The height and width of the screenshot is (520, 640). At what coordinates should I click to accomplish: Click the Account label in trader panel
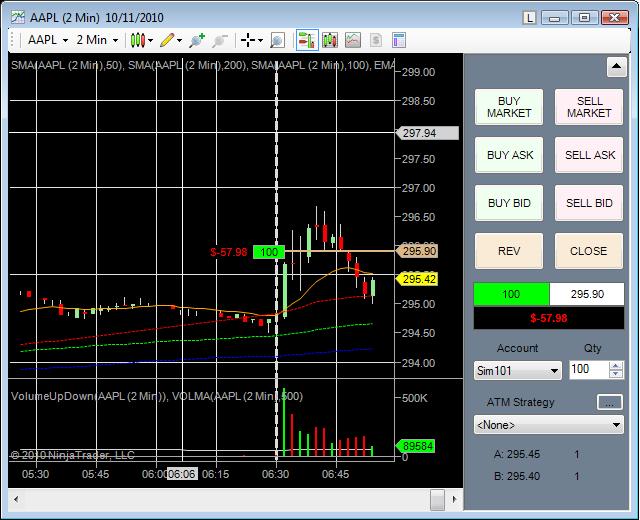[517, 348]
